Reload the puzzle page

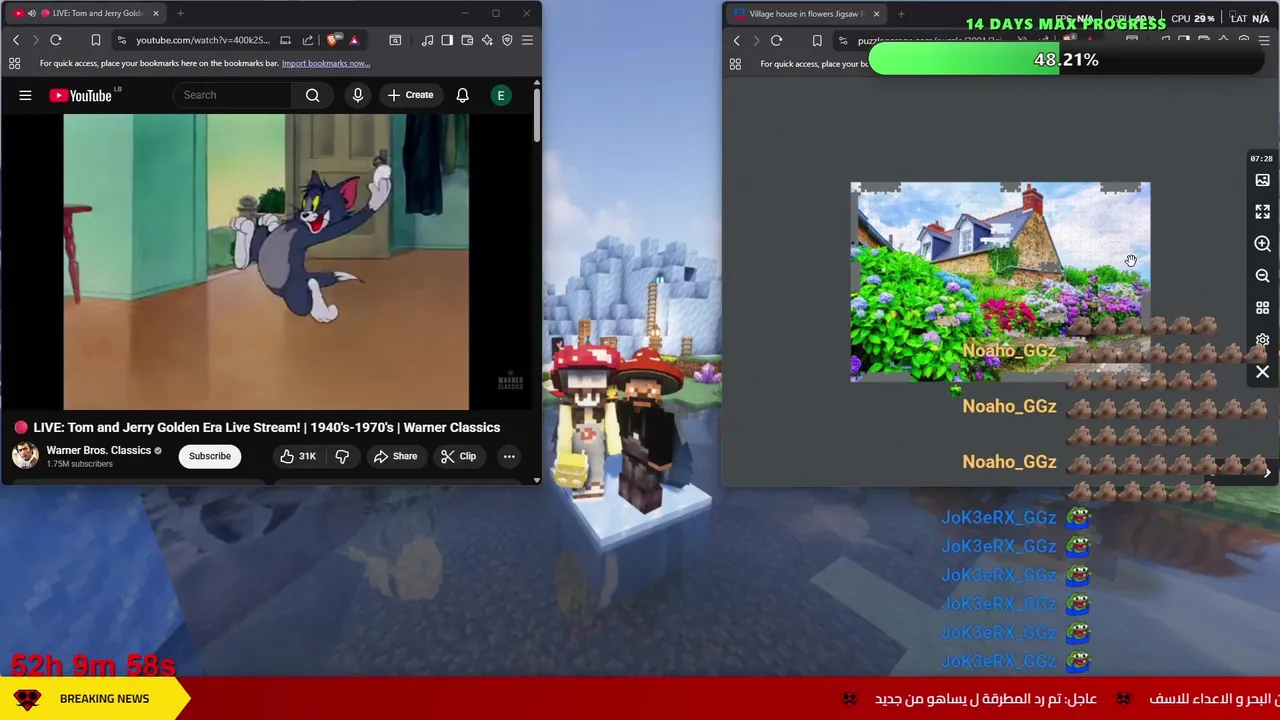click(x=776, y=40)
